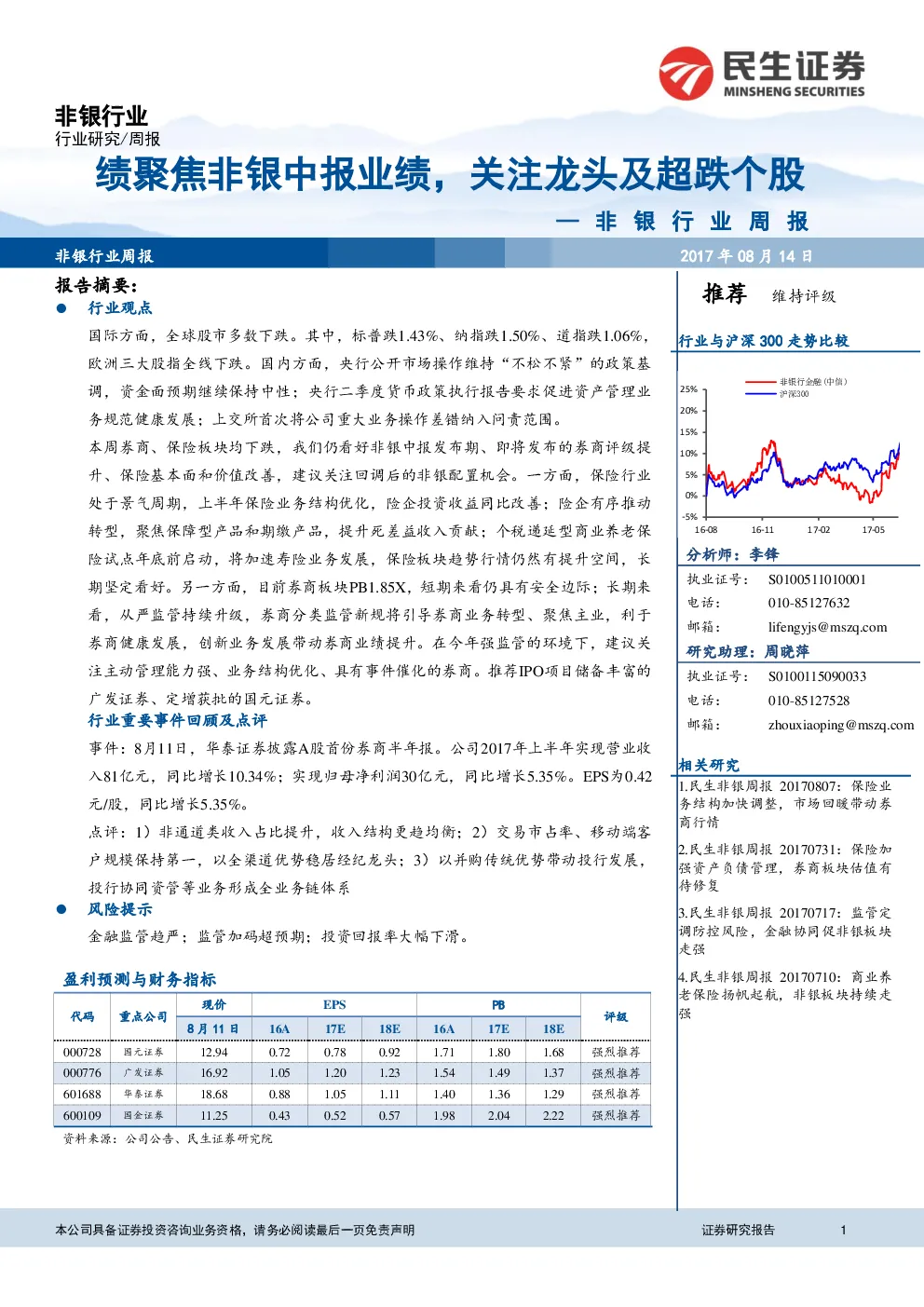Open related report dated 20170710
924x1307 pixels.
coord(785,995)
